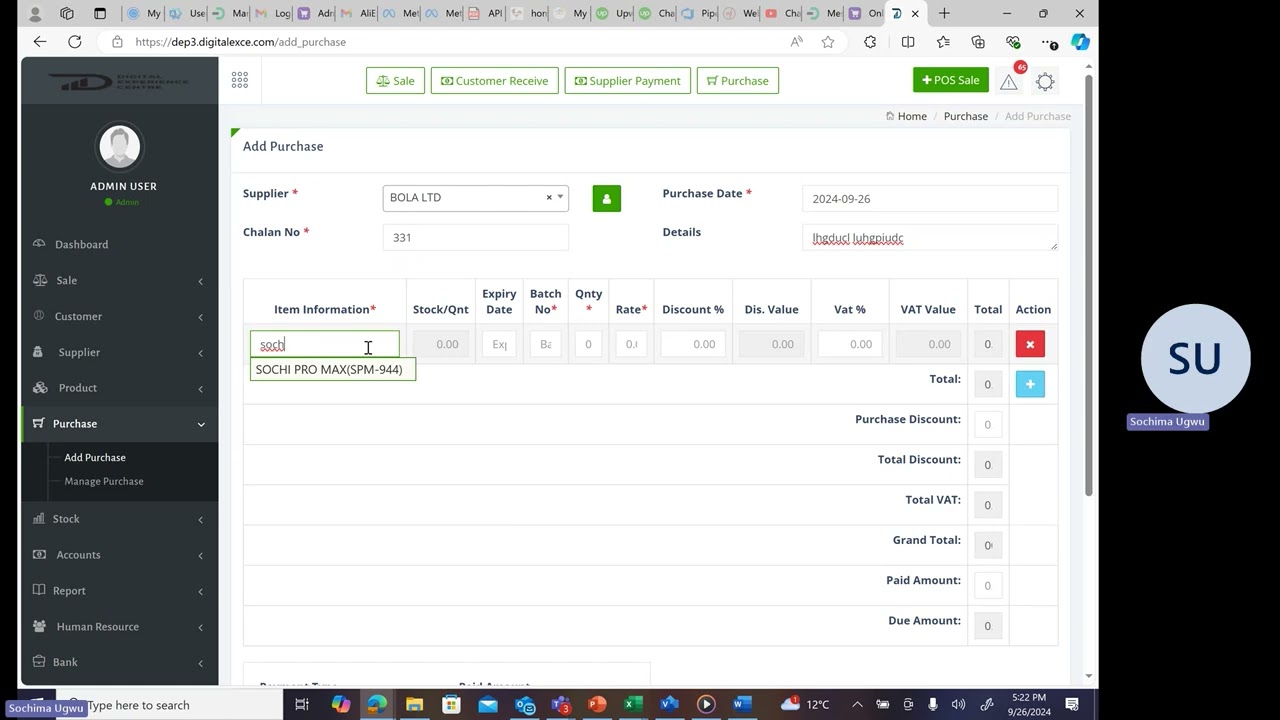Expand the Stock sidebar menu
This screenshot has height=720, width=1280.
(120, 519)
